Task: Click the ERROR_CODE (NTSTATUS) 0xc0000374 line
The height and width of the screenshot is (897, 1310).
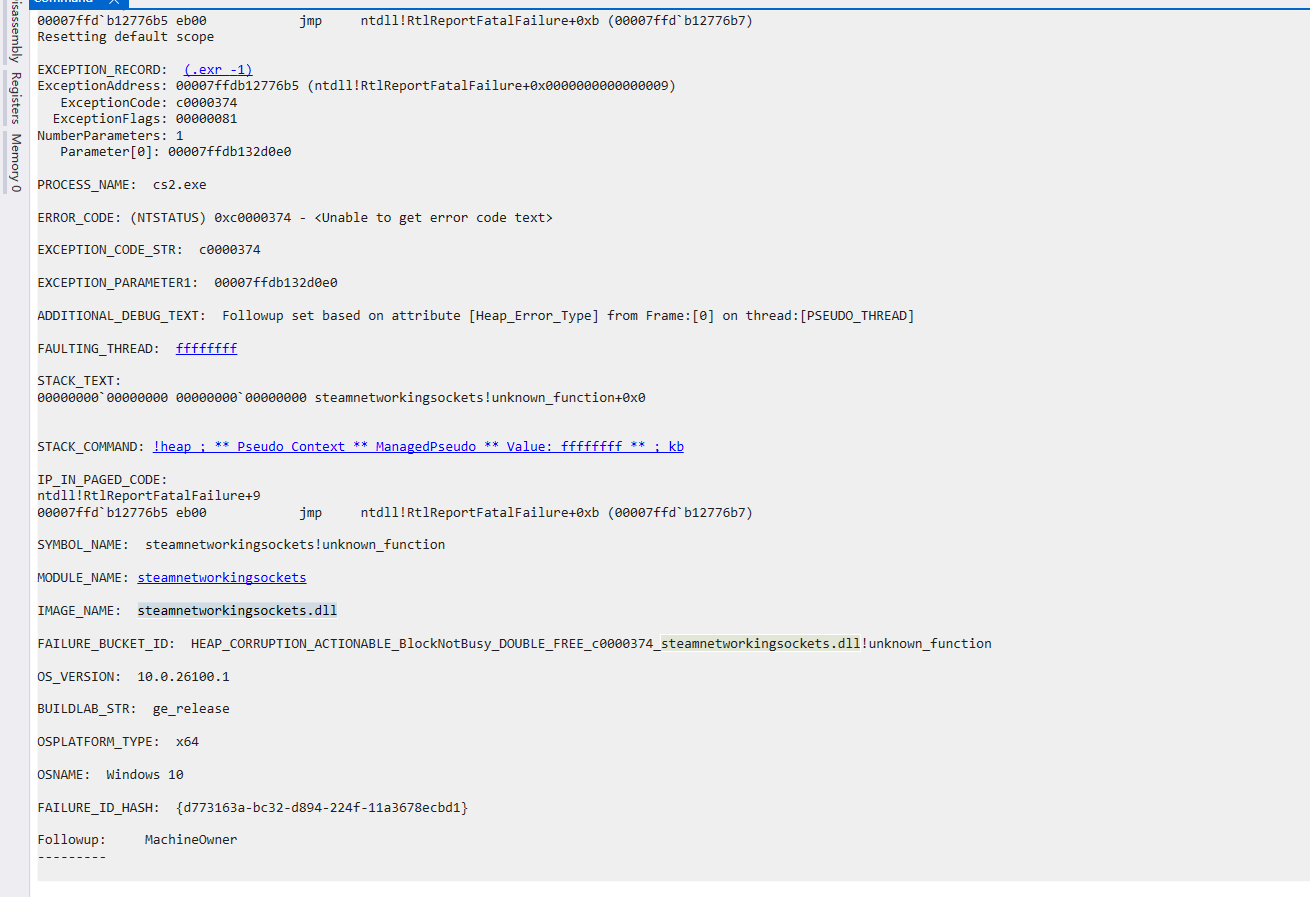Action: pos(295,217)
